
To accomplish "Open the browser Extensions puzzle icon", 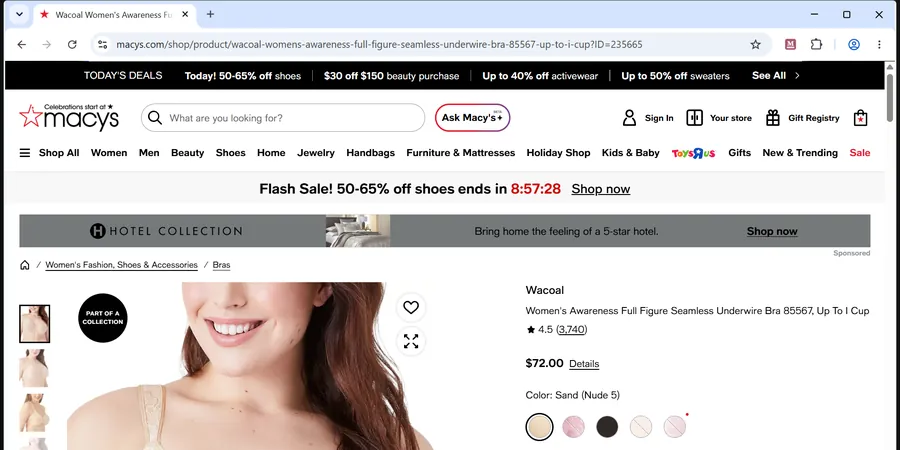I will click(x=816, y=44).
